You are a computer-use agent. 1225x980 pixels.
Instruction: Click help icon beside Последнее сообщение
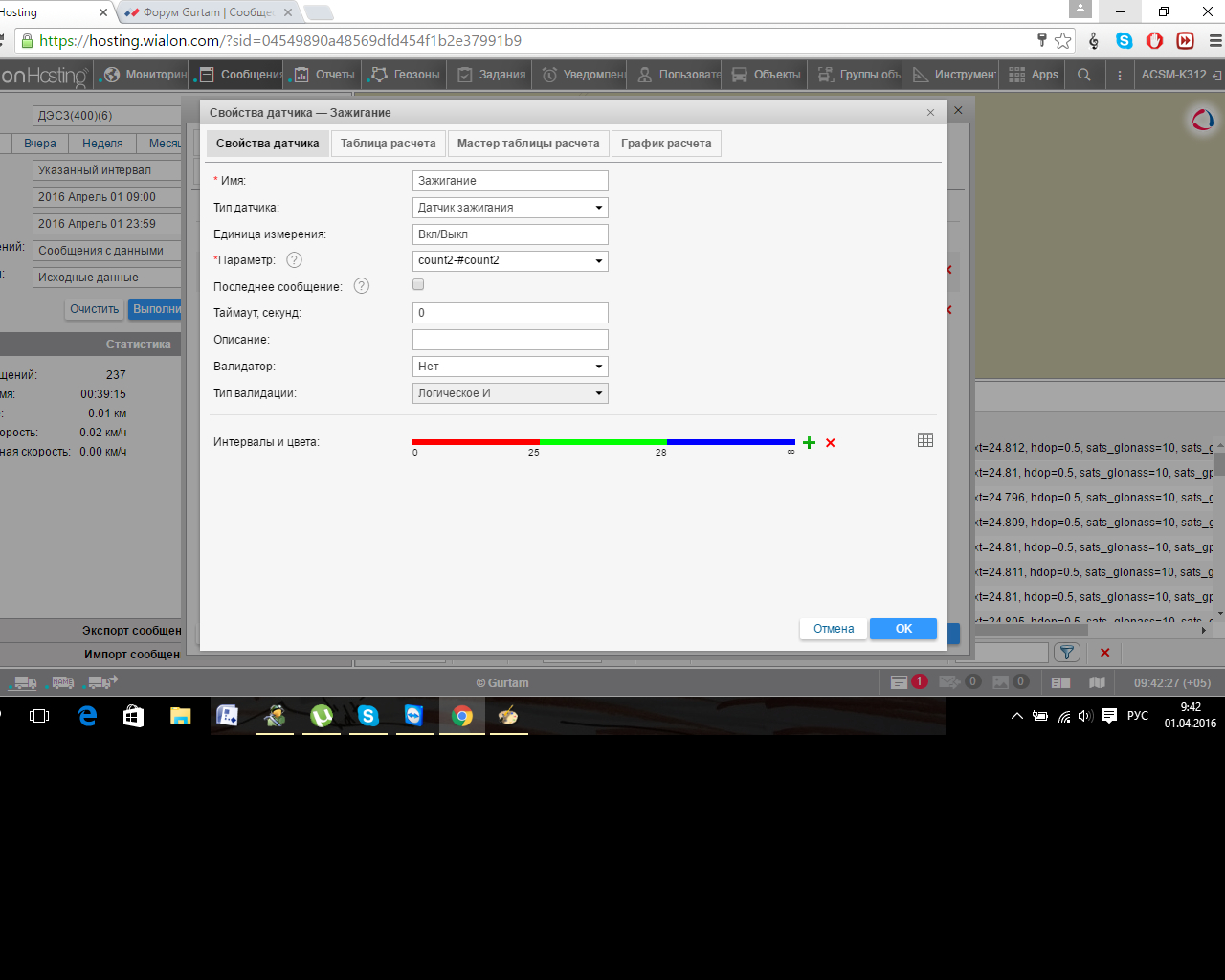click(362, 286)
